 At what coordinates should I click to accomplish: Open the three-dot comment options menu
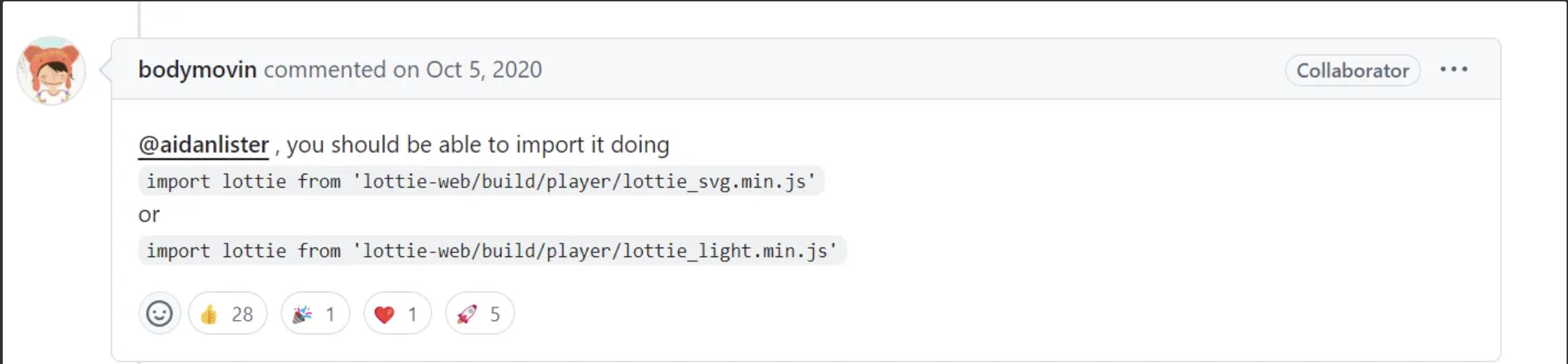(x=1454, y=70)
